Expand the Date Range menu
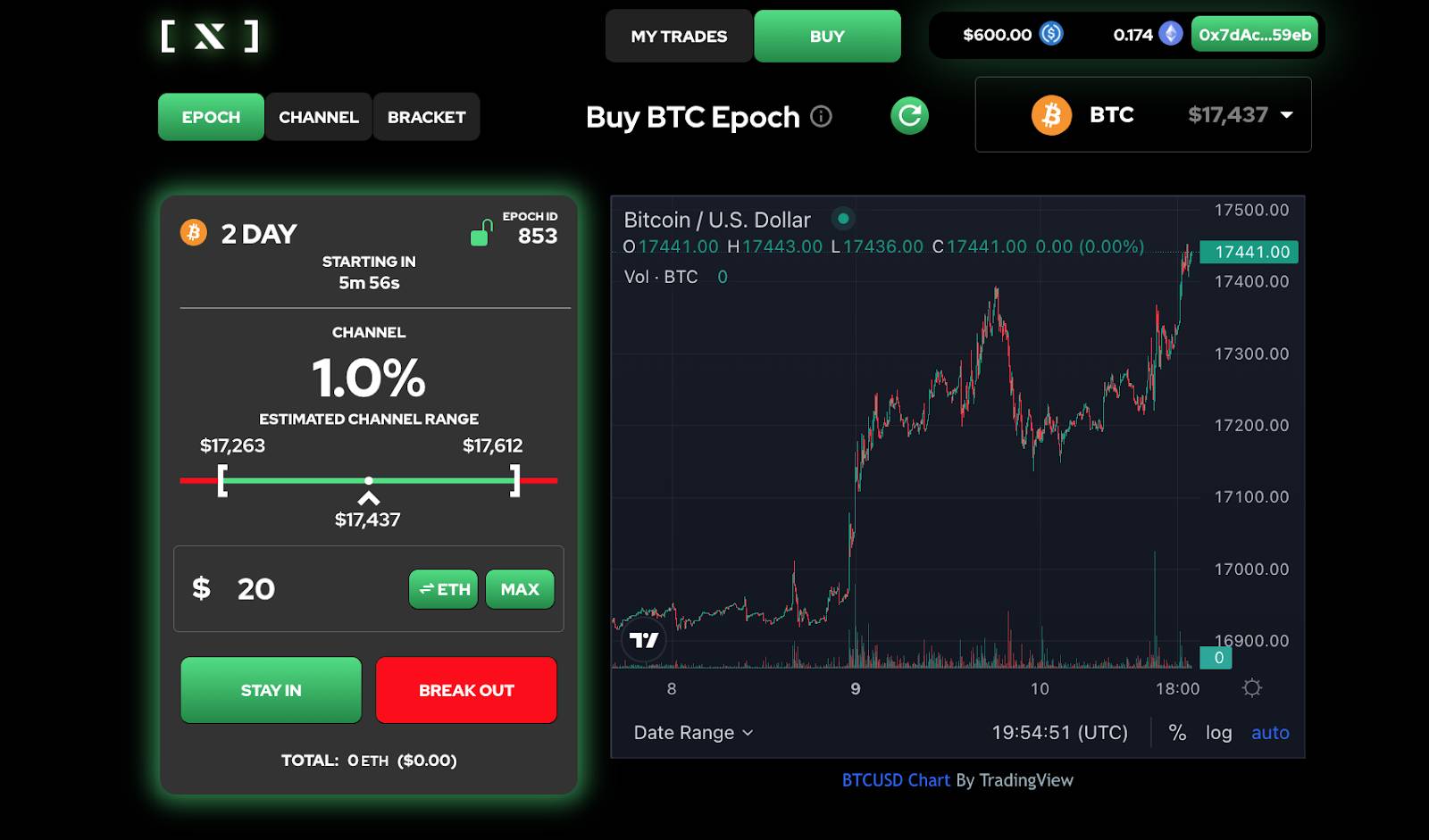Screen dimensions: 1429x840 point(693,733)
